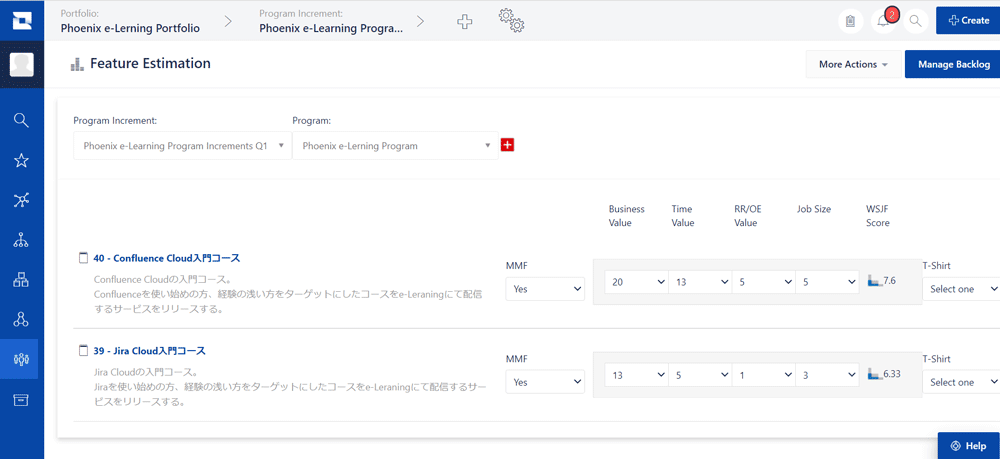Open the archive box sidebar icon
This screenshot has width=1000, height=459.
(22, 400)
